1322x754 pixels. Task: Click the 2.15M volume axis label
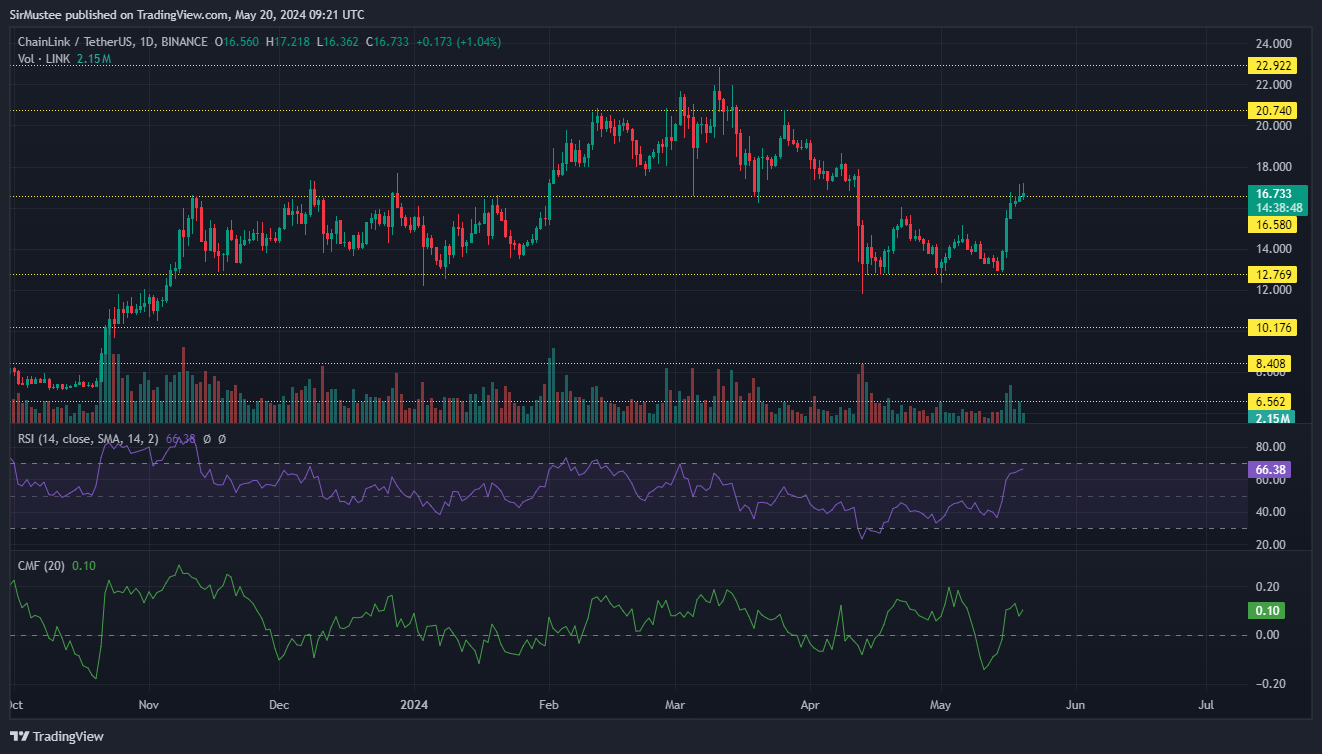tap(1274, 417)
